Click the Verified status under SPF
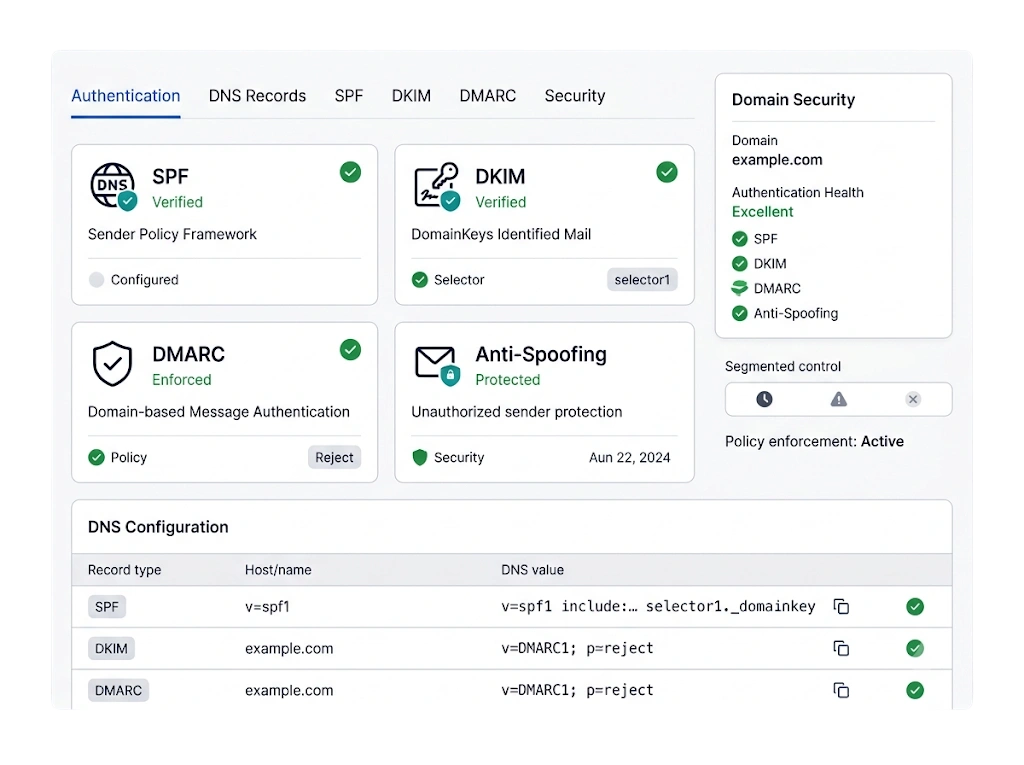1024x765 pixels. click(x=178, y=202)
